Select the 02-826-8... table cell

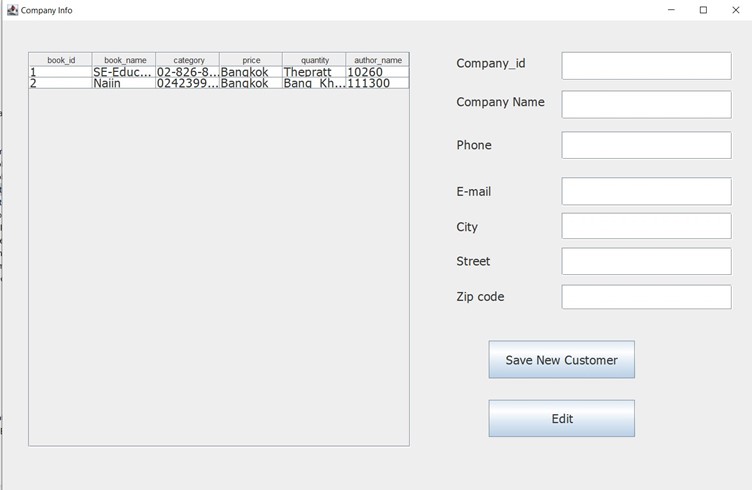tap(188, 72)
